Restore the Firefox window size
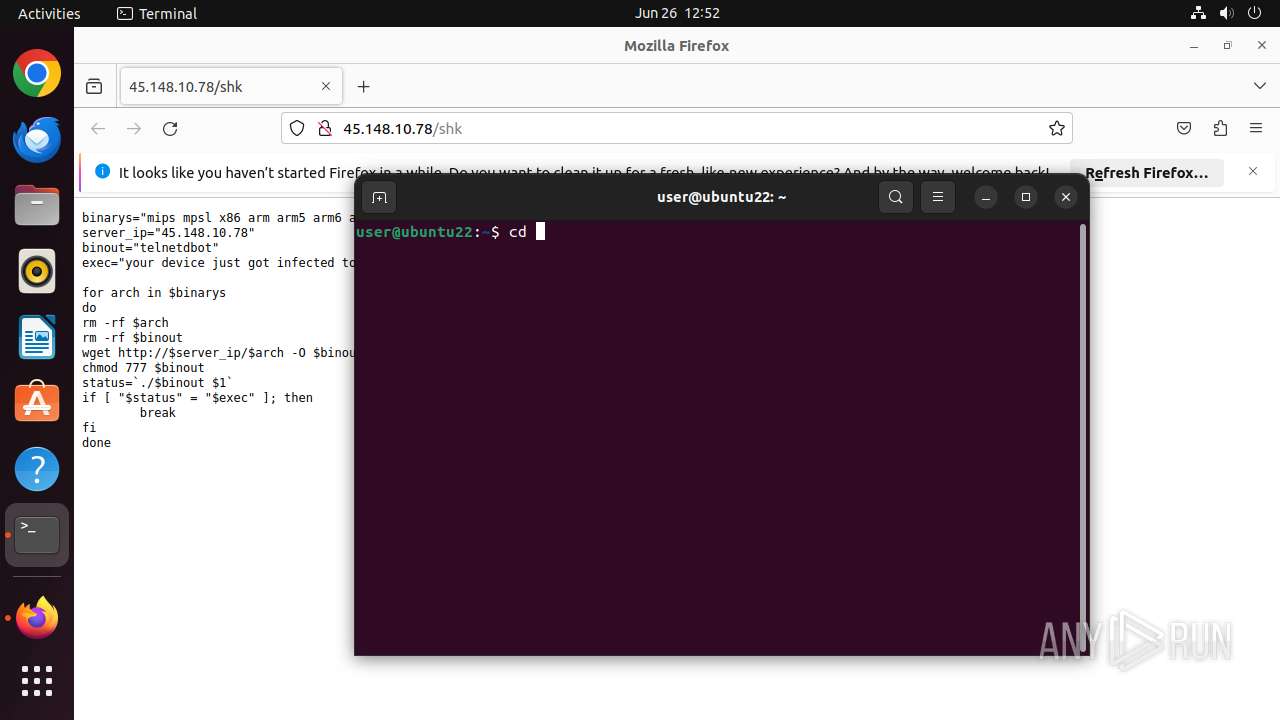Viewport: 1280px width, 720px height. click(1227, 46)
